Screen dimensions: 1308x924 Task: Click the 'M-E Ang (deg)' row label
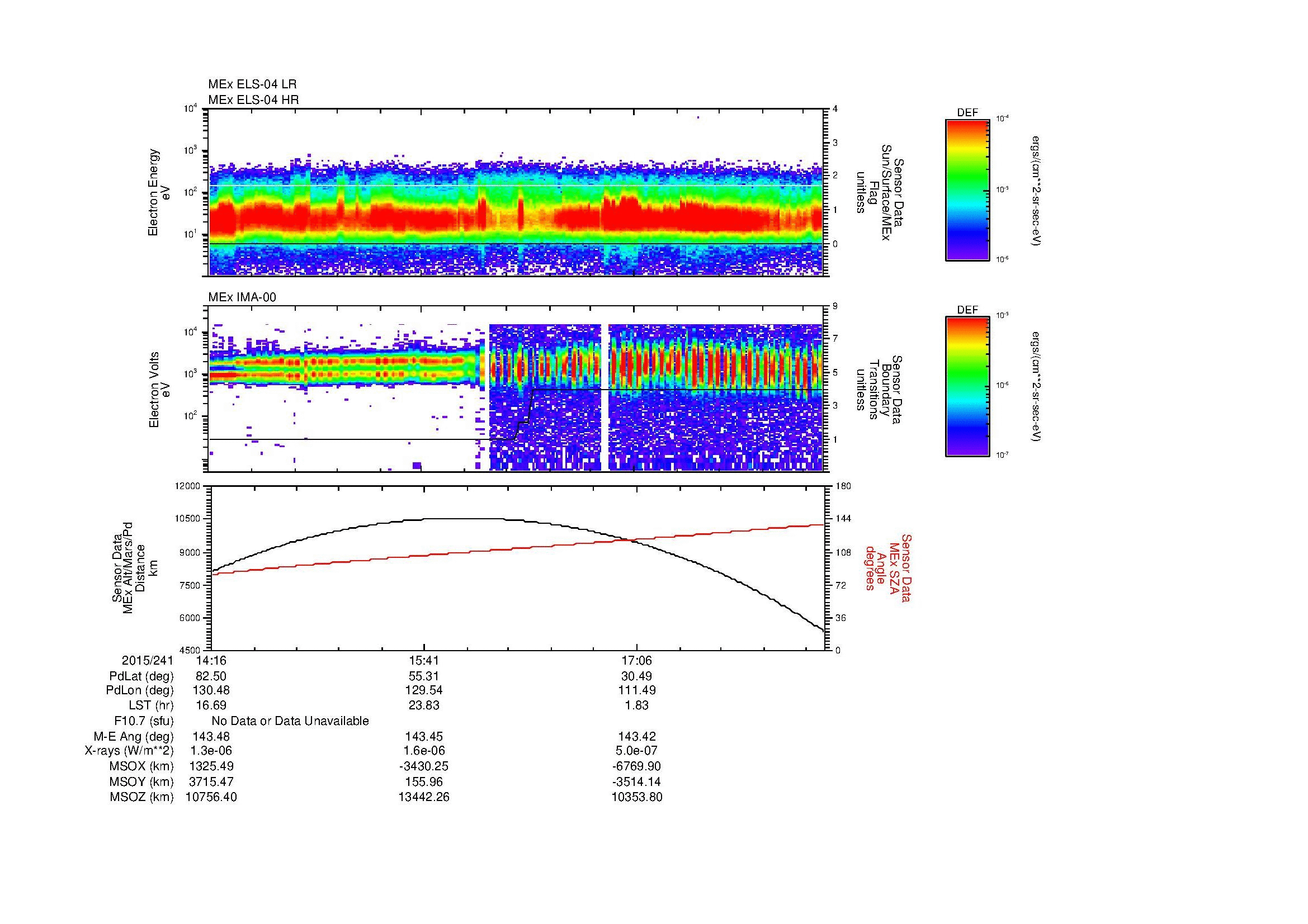click(x=134, y=737)
